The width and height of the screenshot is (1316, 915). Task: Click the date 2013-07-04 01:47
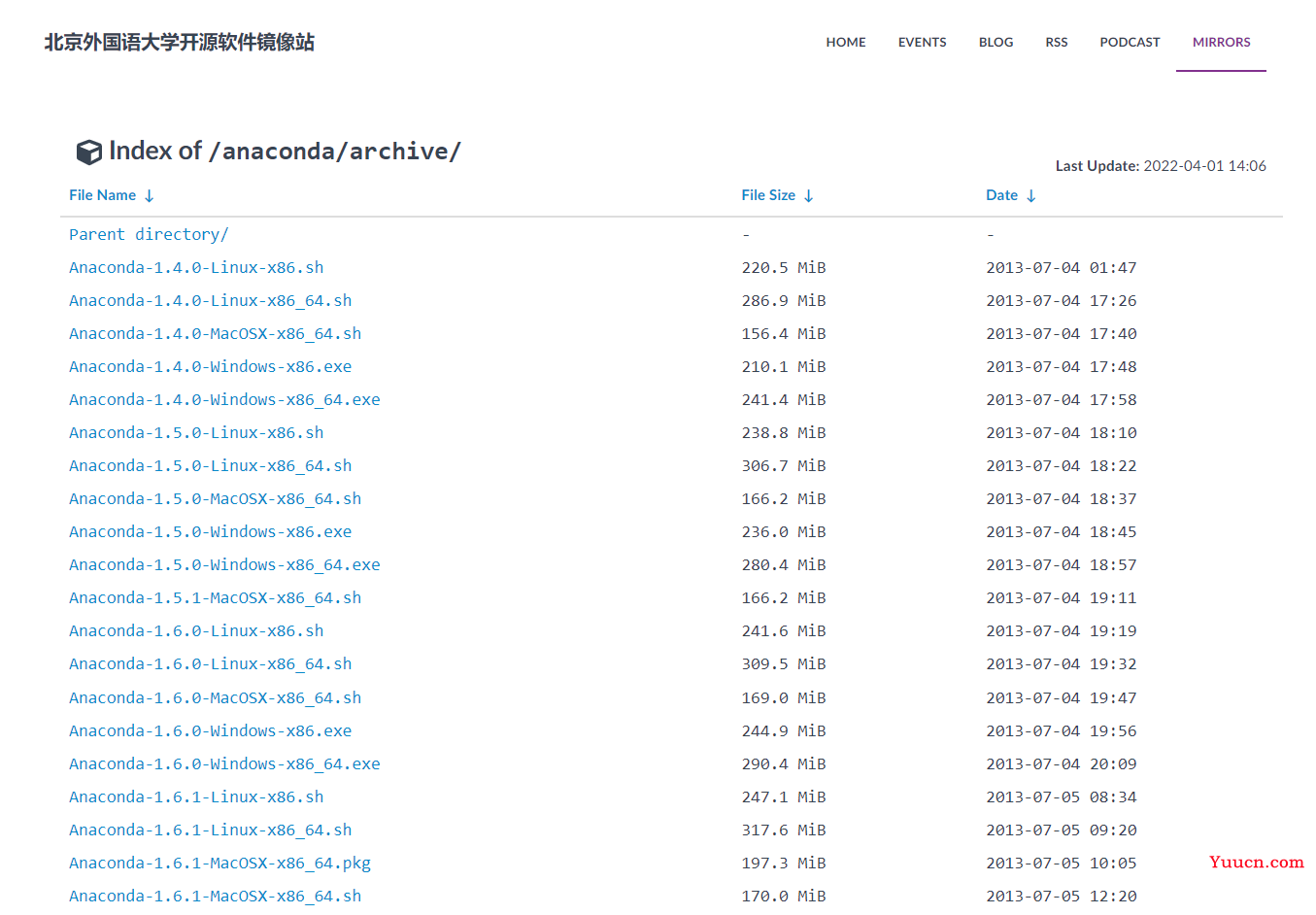[x=1062, y=267]
